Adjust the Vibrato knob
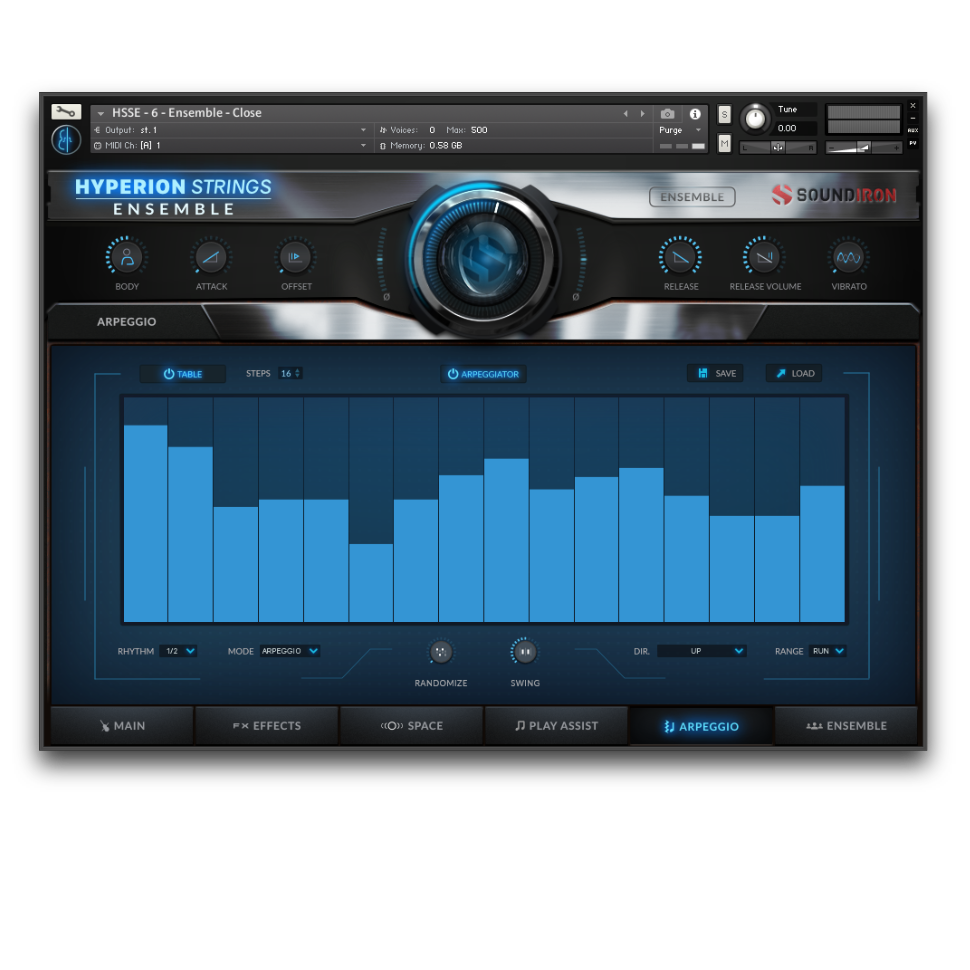The image size is (970, 970). coord(849,255)
